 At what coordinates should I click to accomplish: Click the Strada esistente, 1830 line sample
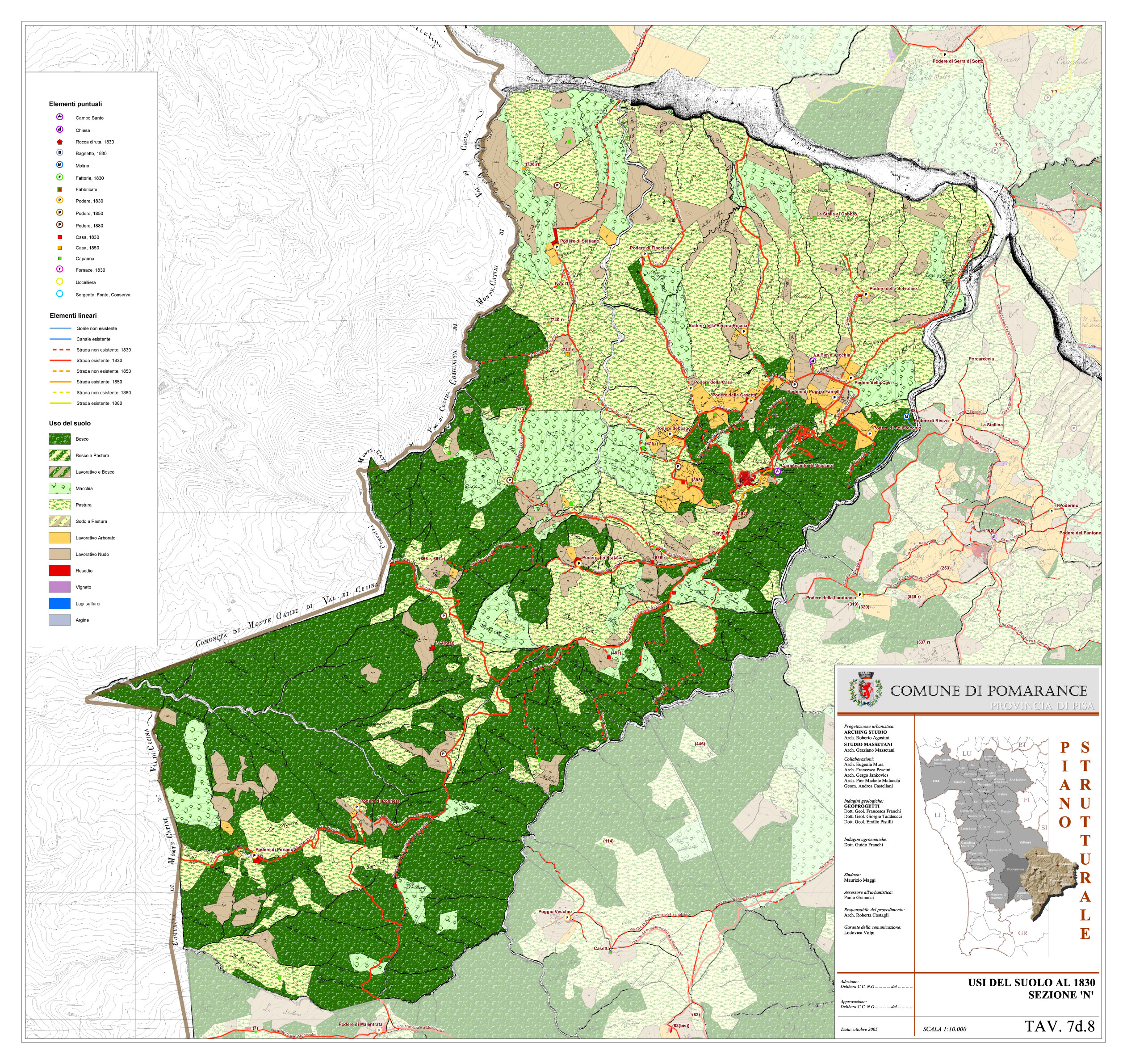[x=61, y=360]
